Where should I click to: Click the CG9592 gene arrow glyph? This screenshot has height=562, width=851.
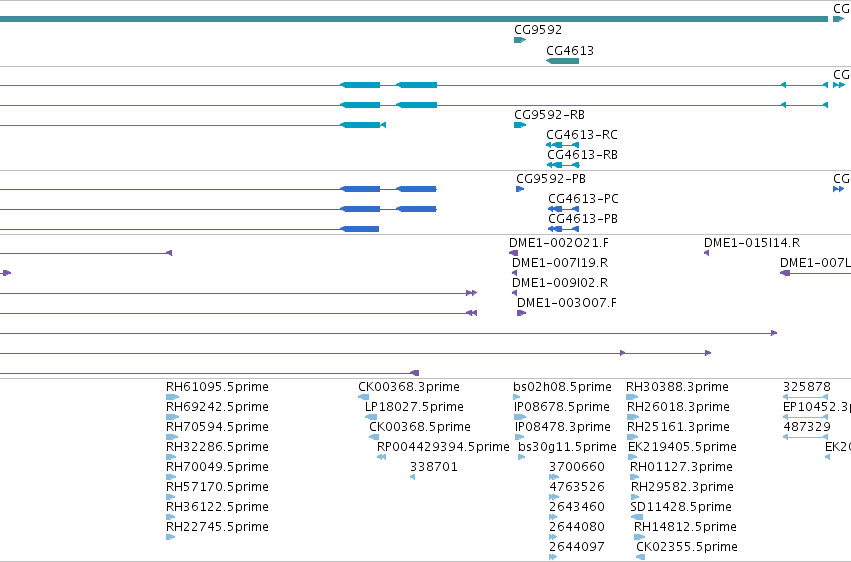point(520,40)
